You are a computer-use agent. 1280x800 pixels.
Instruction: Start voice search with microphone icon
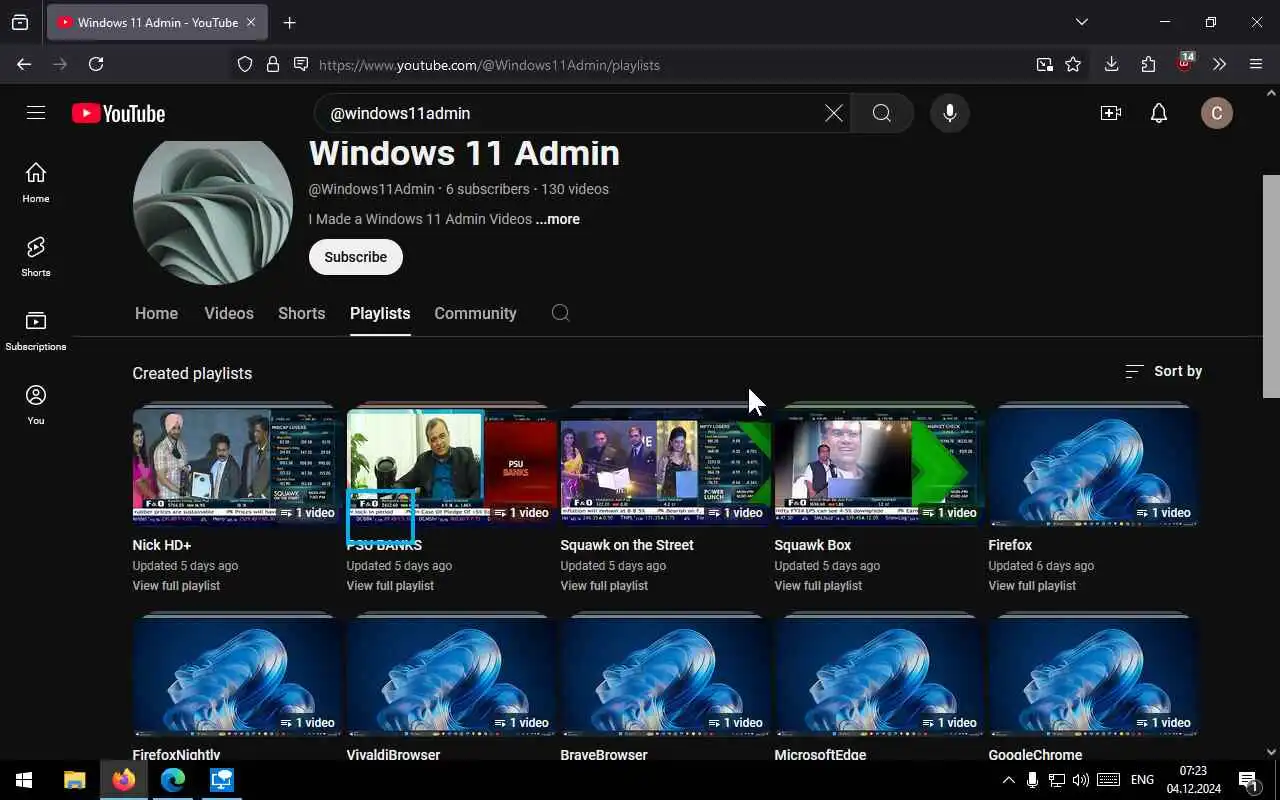tap(950, 113)
